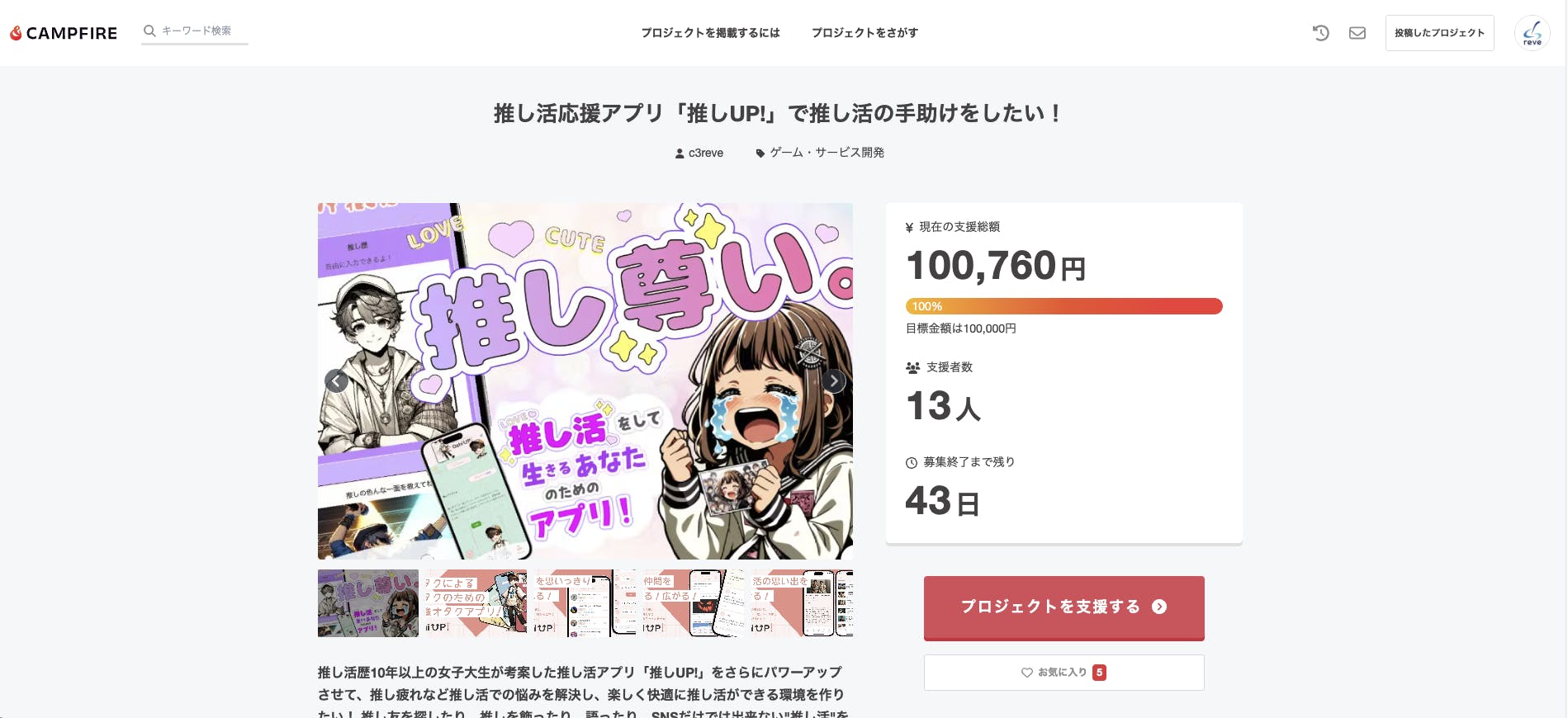Click the keyword search magnifier icon
The image size is (1568, 718).
tap(149, 31)
